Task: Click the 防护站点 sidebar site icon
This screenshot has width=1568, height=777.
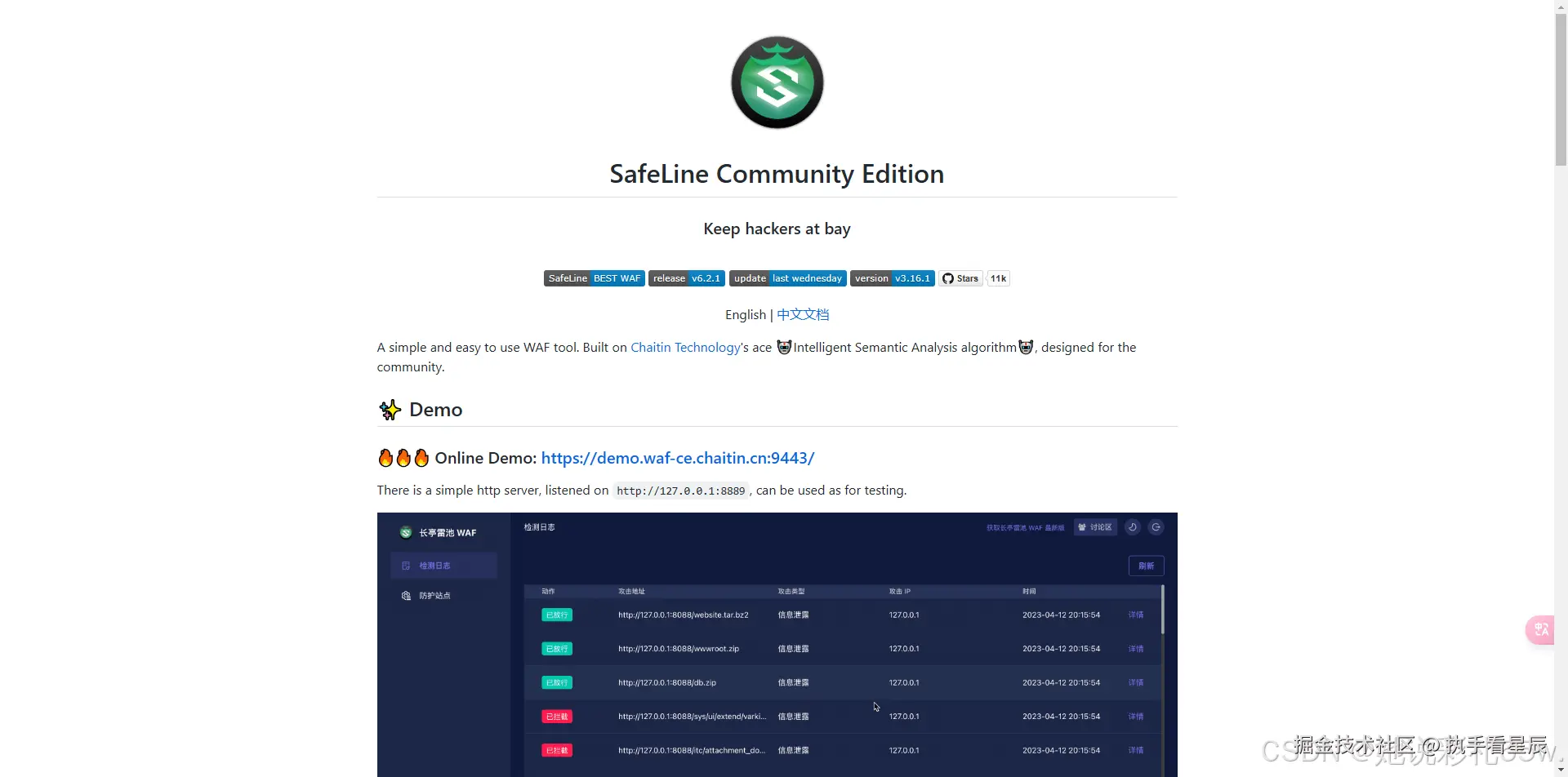Action: pos(406,596)
